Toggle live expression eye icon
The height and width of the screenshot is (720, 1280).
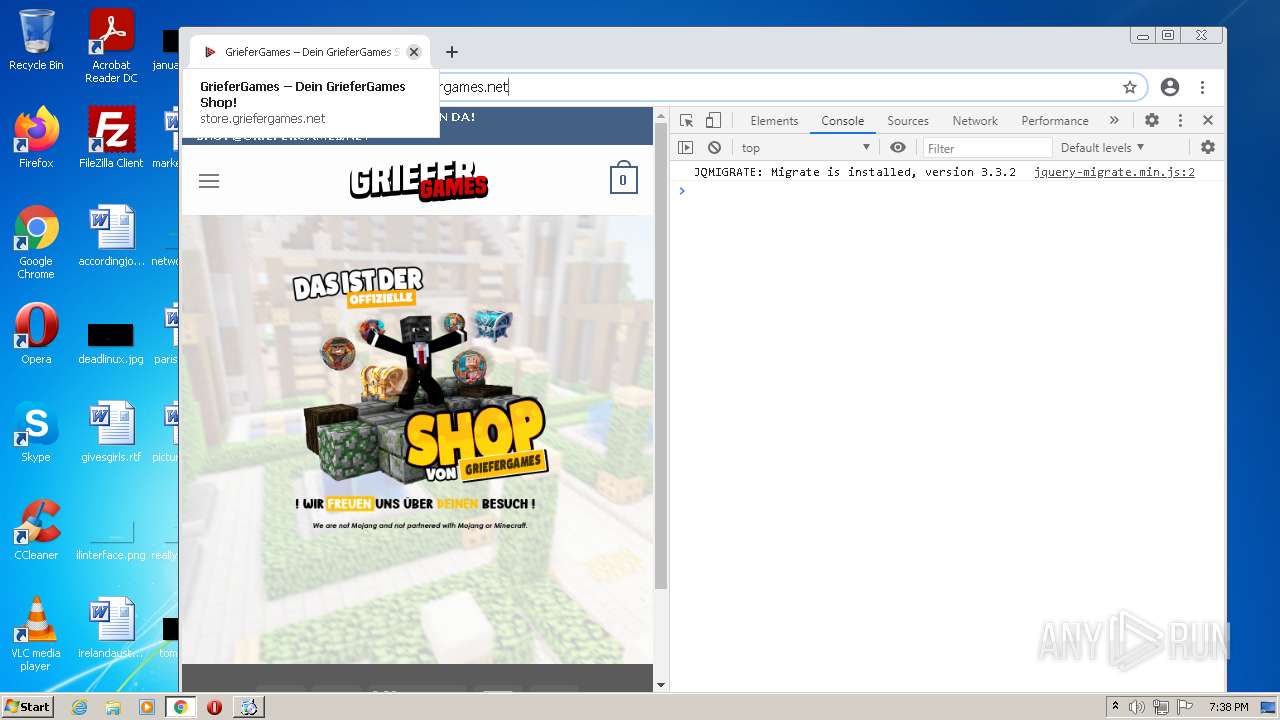pyautogui.click(x=898, y=147)
